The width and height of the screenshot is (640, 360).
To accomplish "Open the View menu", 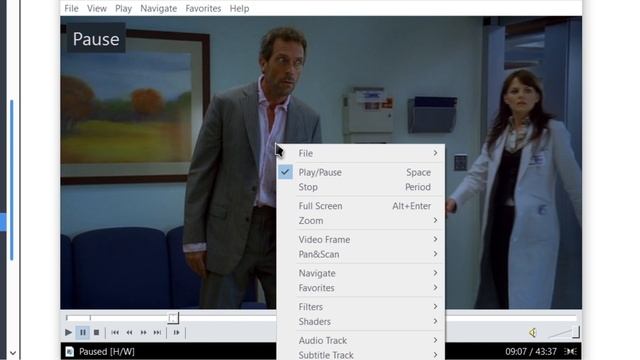I will 97,8.
